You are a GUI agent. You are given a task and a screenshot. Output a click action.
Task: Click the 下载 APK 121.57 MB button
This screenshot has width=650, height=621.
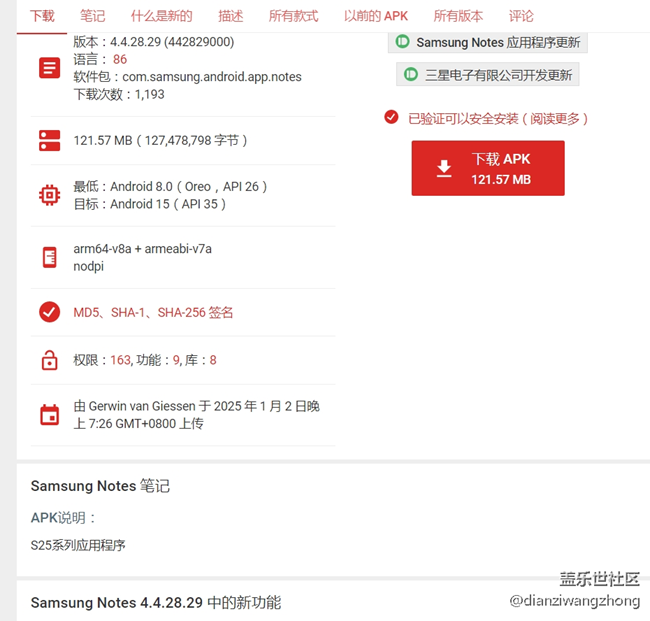488,168
